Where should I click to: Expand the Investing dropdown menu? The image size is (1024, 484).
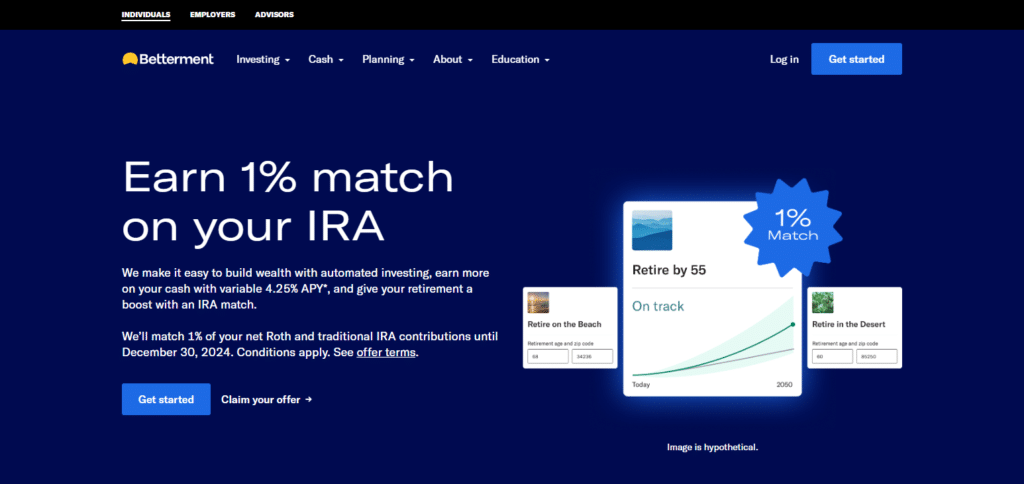pyautogui.click(x=263, y=59)
